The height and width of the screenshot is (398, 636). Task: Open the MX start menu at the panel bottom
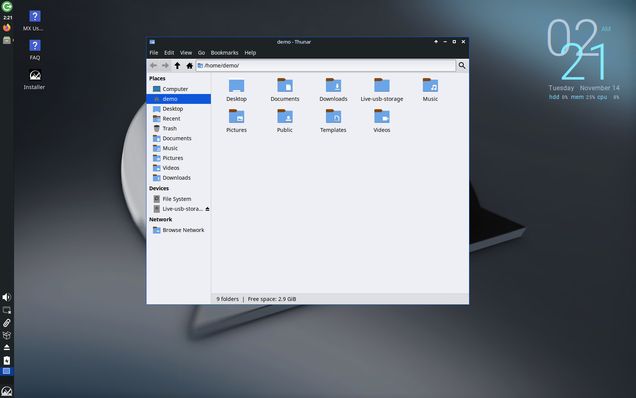[x=6, y=391]
